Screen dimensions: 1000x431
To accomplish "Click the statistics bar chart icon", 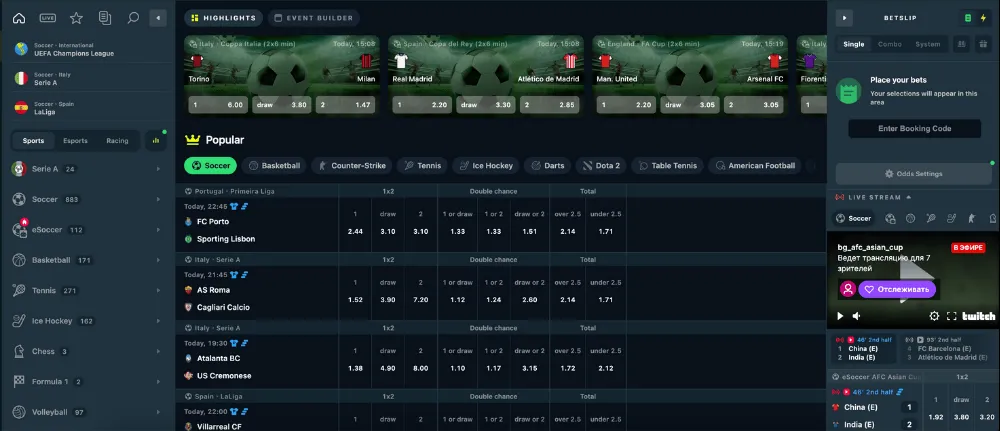I will (x=155, y=141).
